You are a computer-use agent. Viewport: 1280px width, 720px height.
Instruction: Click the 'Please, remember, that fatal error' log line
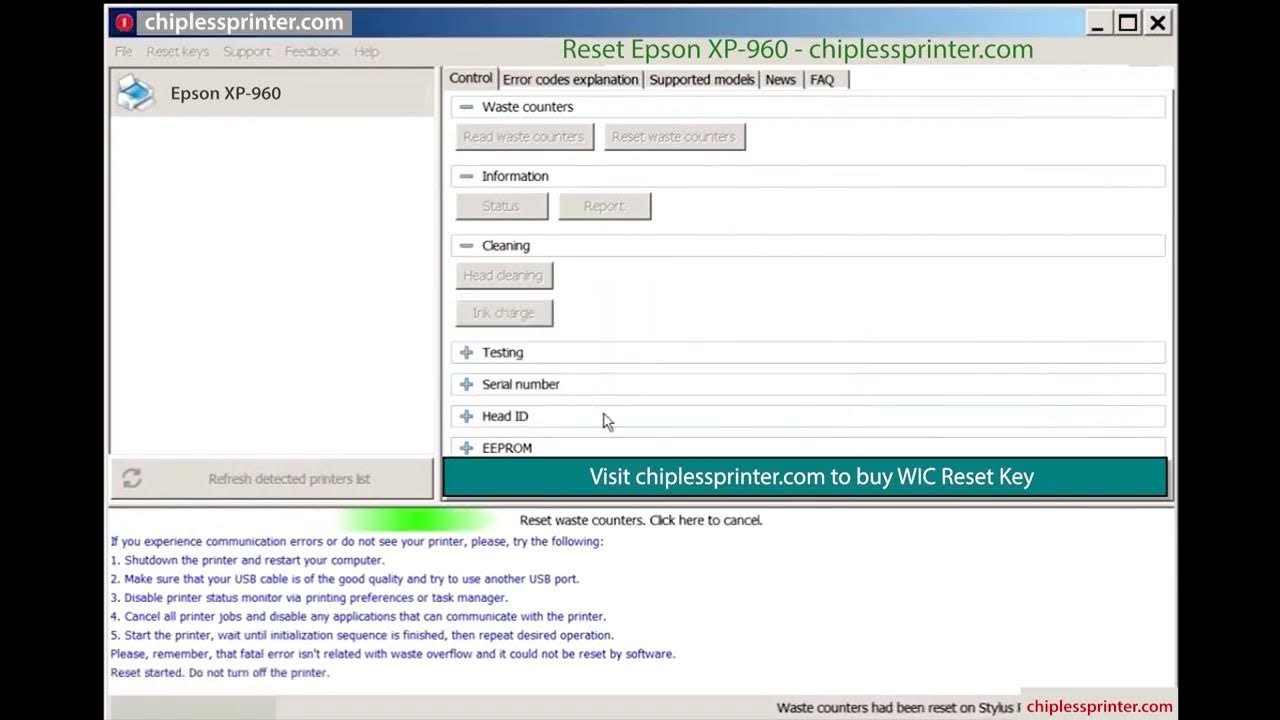tap(393, 654)
